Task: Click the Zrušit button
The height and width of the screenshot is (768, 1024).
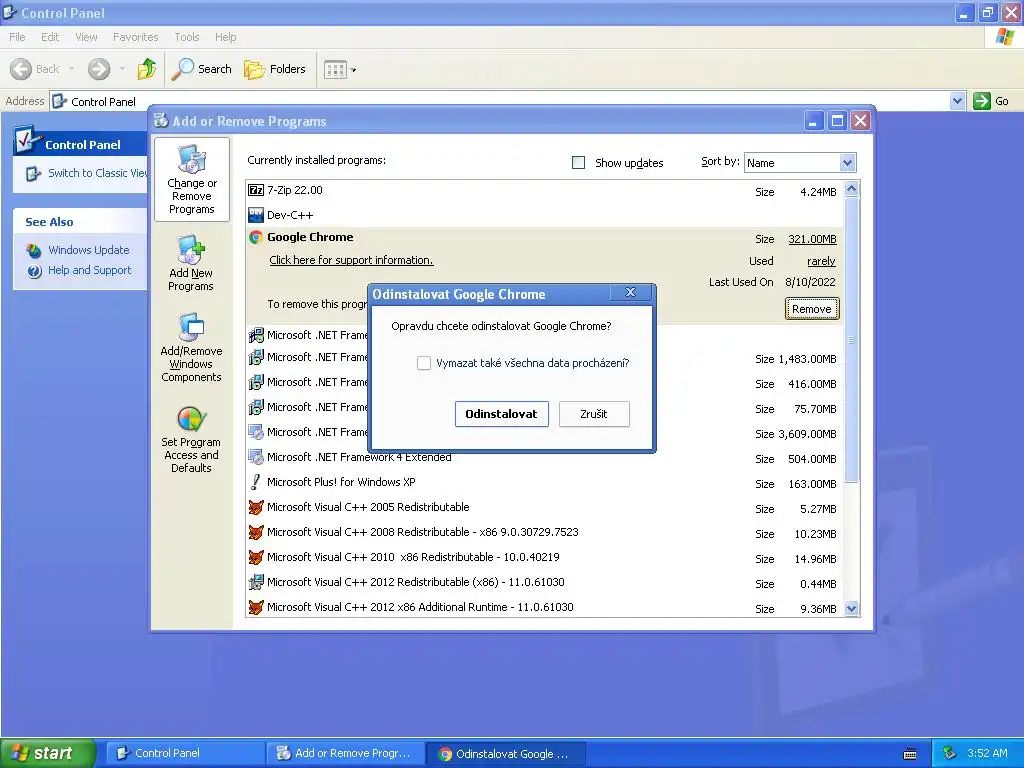Action: (594, 414)
